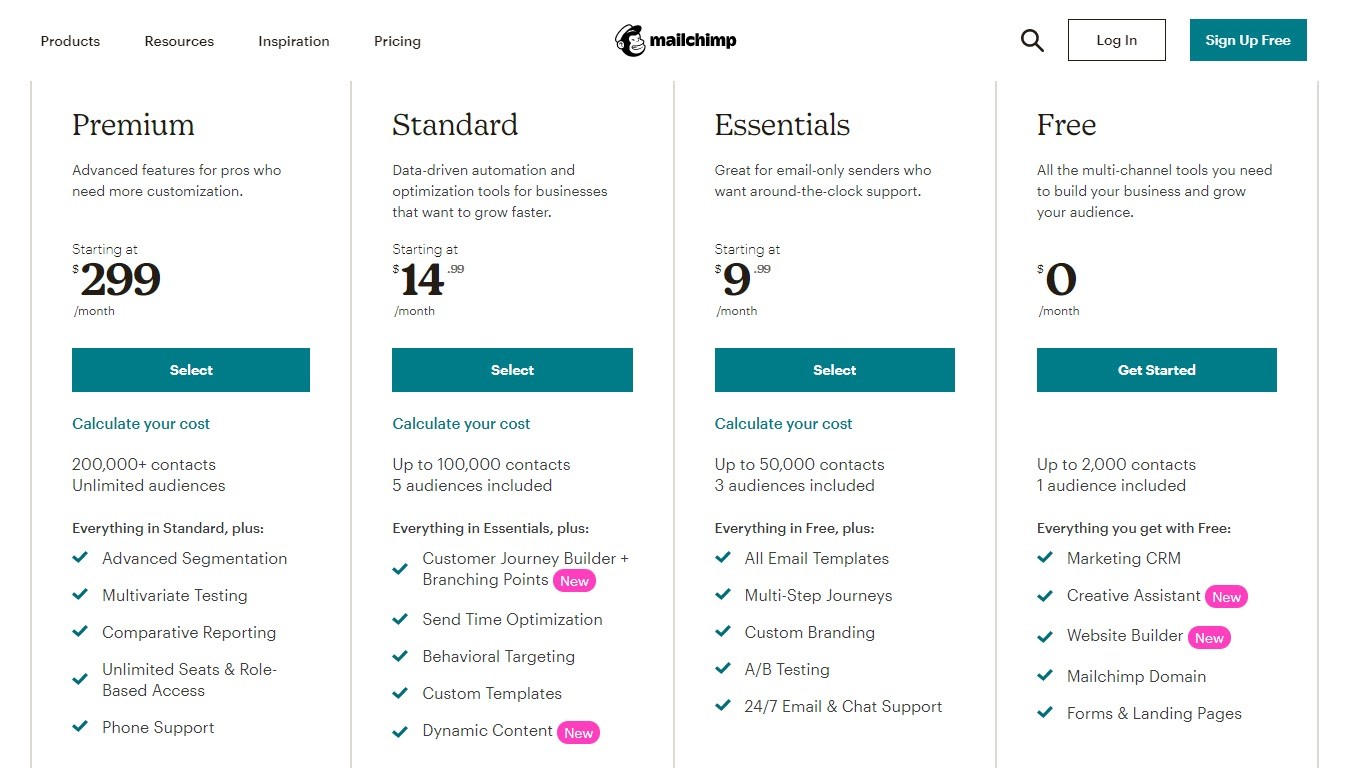Click the New badge next to Creative Assistant
Screen dimensions: 1346x768
coord(1226,597)
